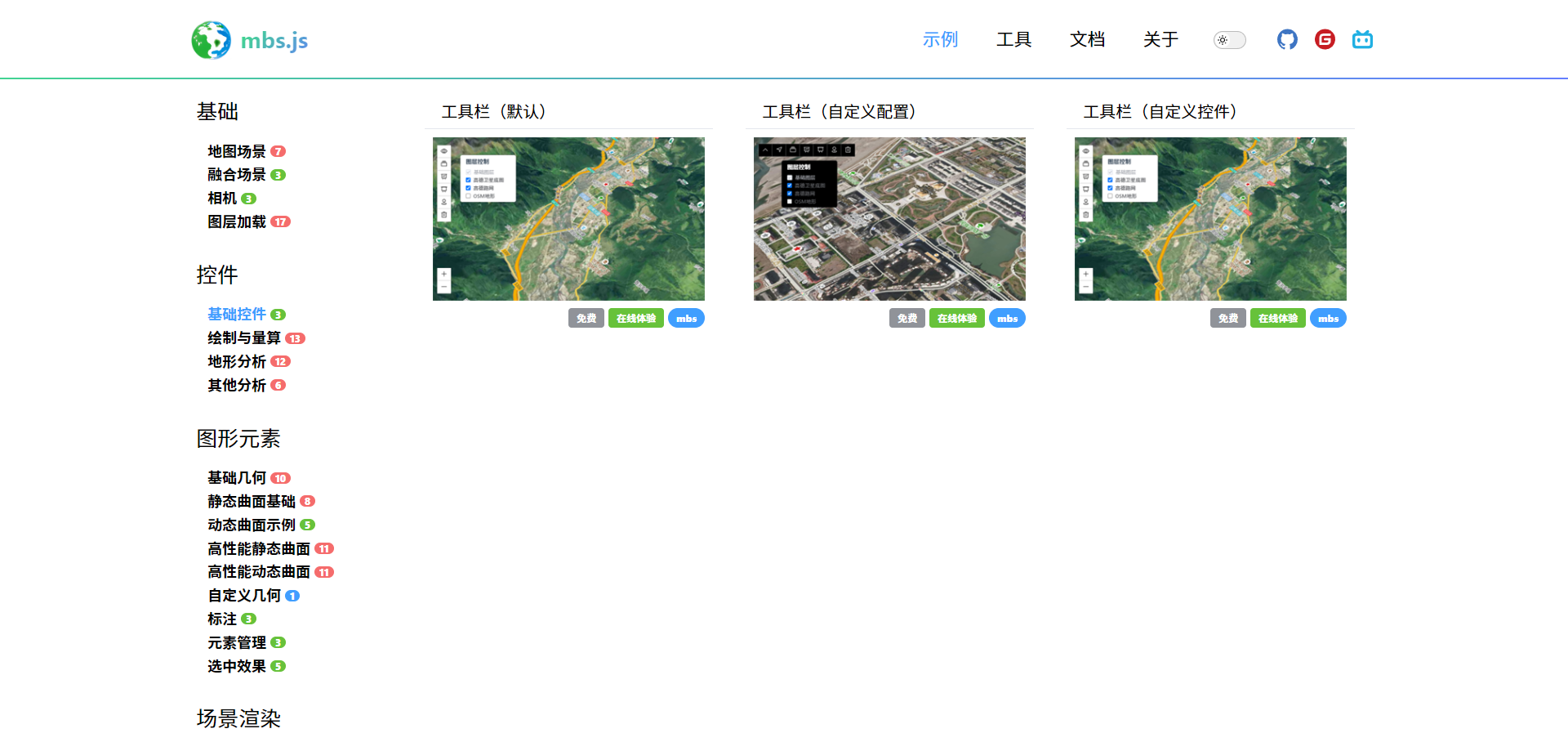Screen dimensions: 1568x751
Task: Select 相机 category in sidebar
Action: click(x=222, y=199)
